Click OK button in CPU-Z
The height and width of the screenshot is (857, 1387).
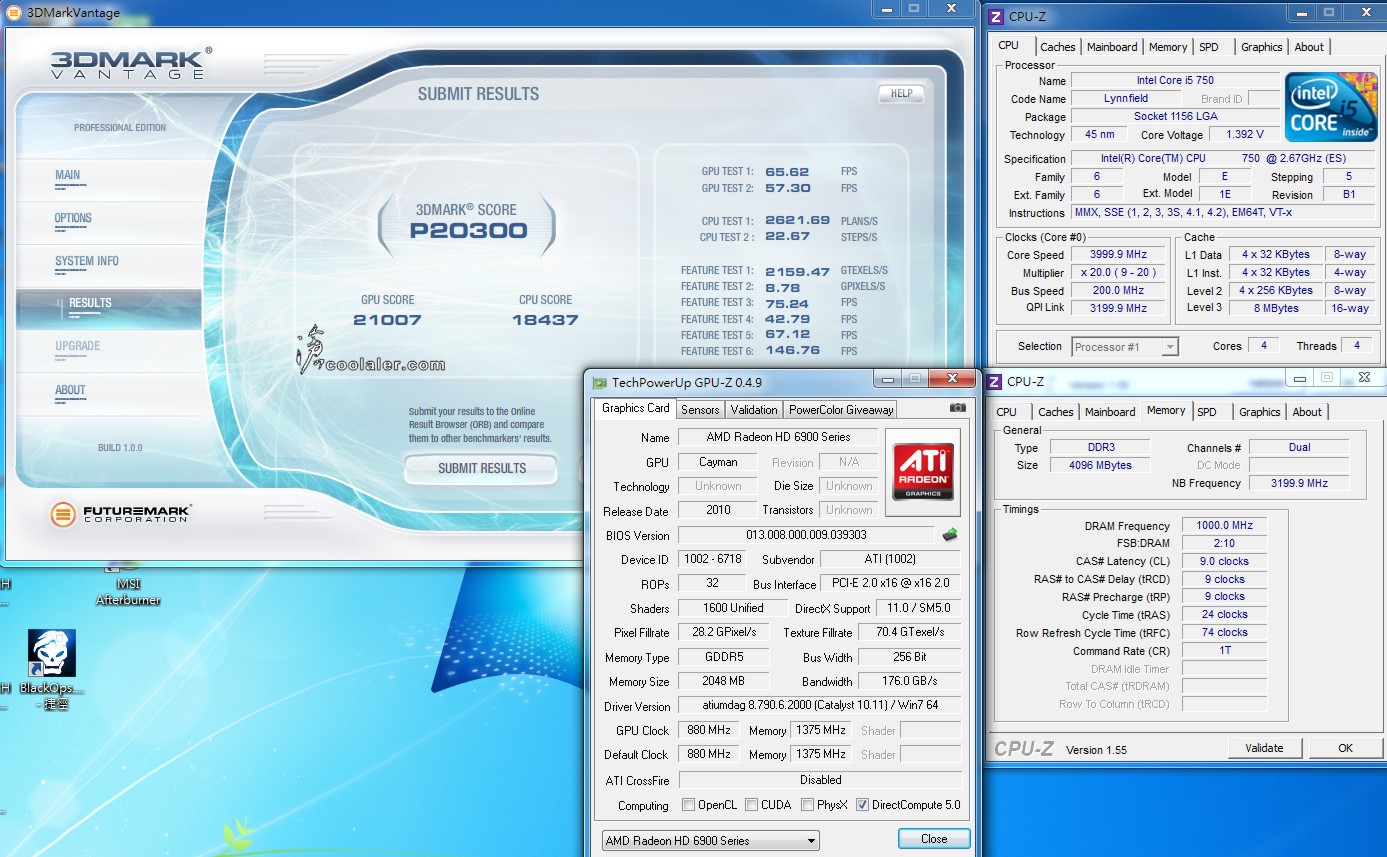(x=1345, y=748)
